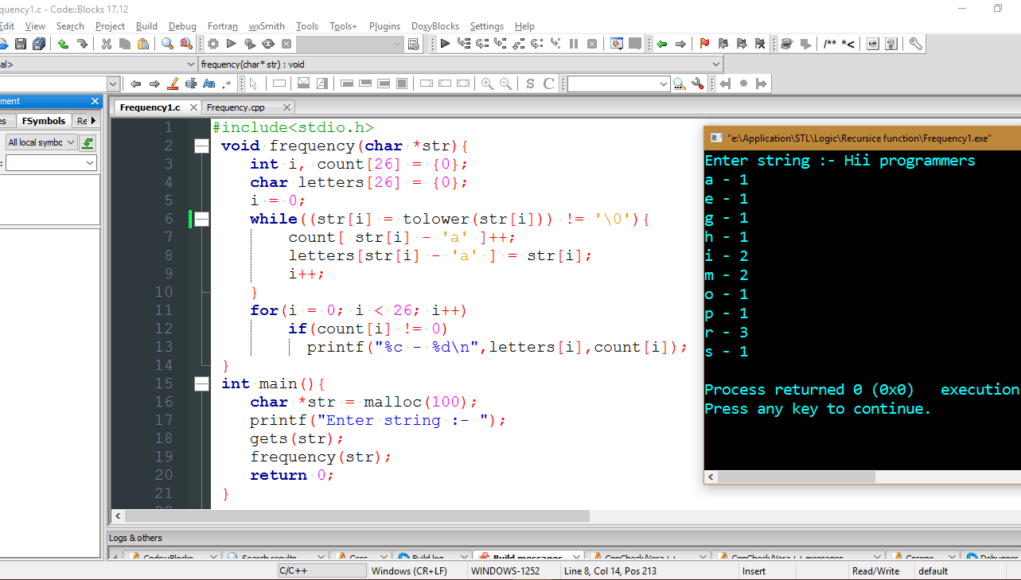1021x580 pixels.
Task: Click the highlight marker pen icon
Action: tap(173, 84)
